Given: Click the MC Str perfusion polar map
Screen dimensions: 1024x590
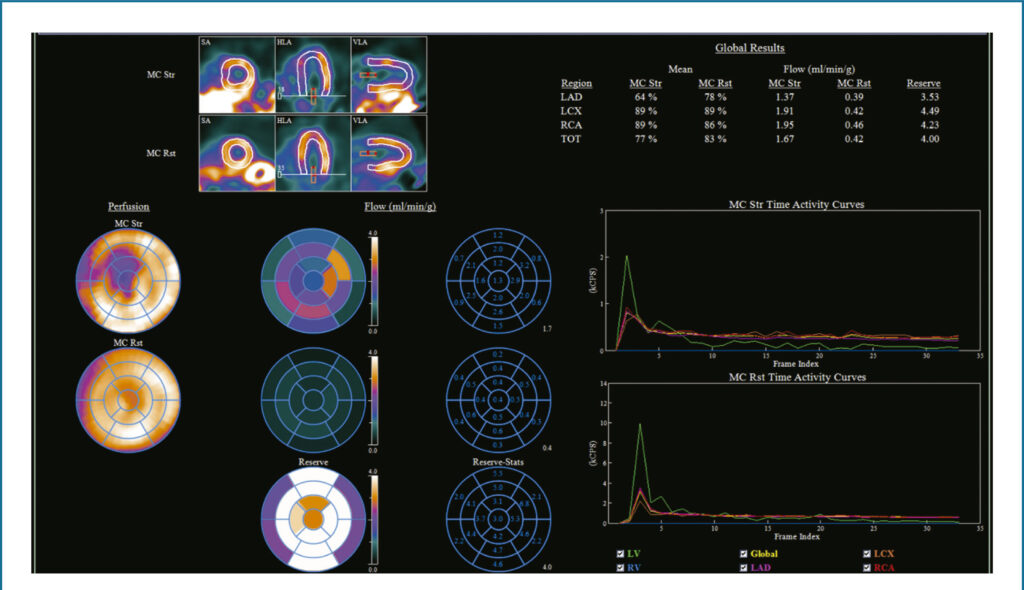Looking at the screenshot, I should coord(128,281).
